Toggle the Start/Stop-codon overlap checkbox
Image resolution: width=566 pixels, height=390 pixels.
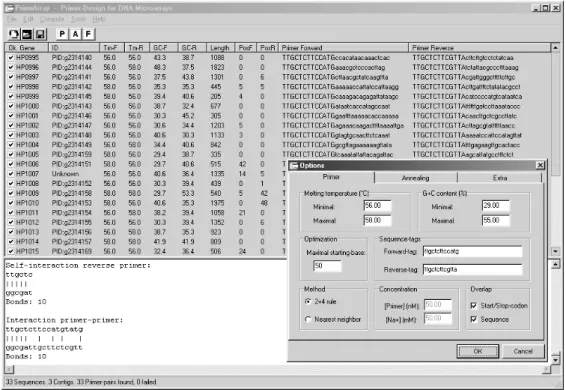(474, 306)
